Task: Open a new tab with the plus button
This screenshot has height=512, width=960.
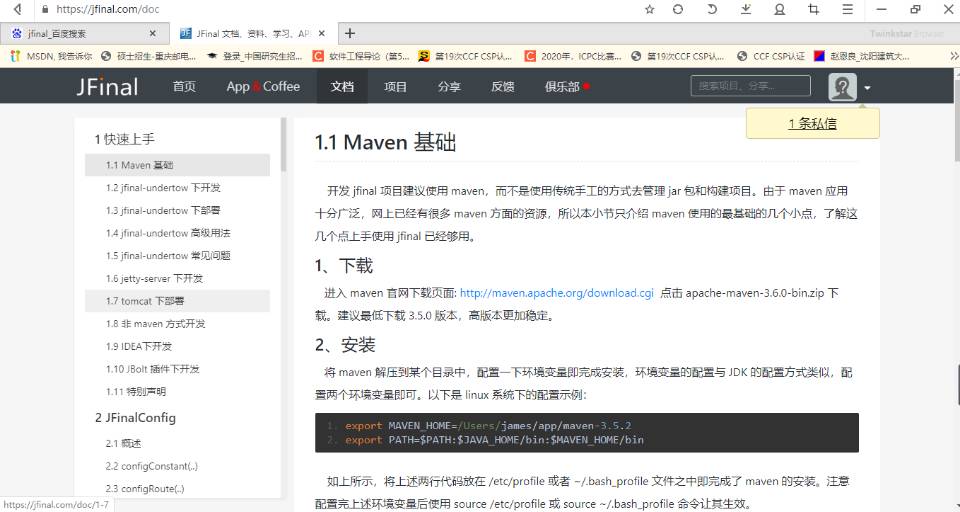Action: coord(350,33)
